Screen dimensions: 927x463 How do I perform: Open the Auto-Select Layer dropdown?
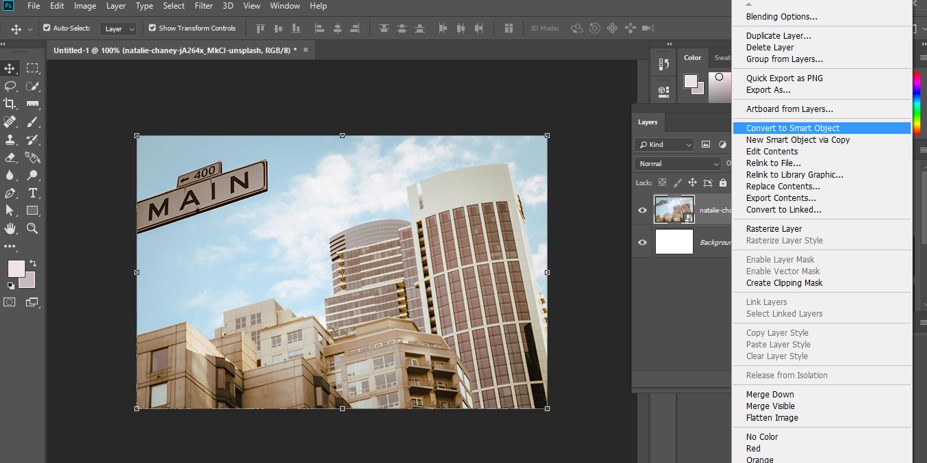[118, 28]
